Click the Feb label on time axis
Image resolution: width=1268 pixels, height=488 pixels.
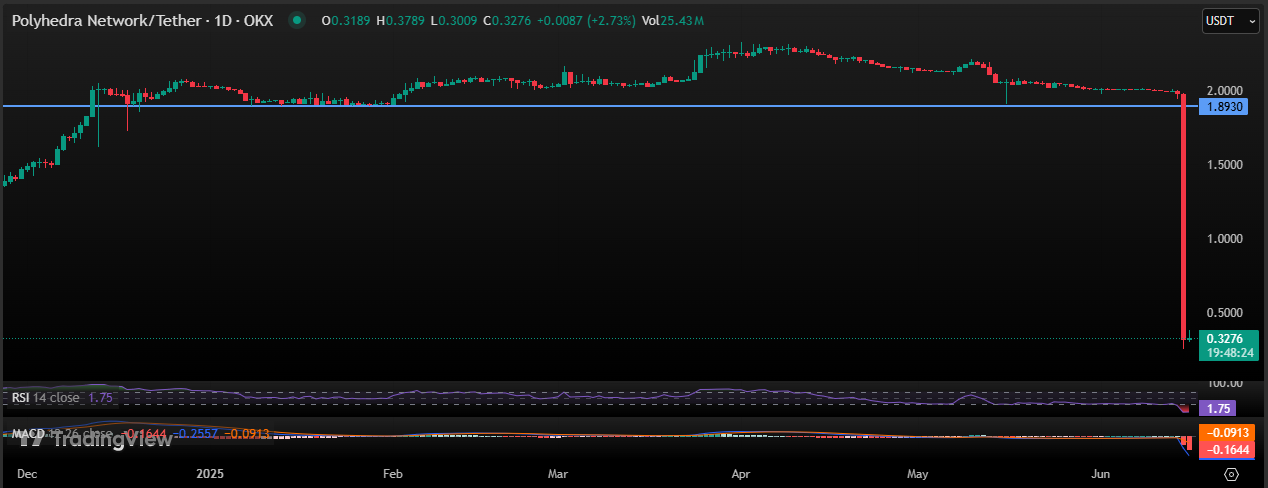(392, 472)
